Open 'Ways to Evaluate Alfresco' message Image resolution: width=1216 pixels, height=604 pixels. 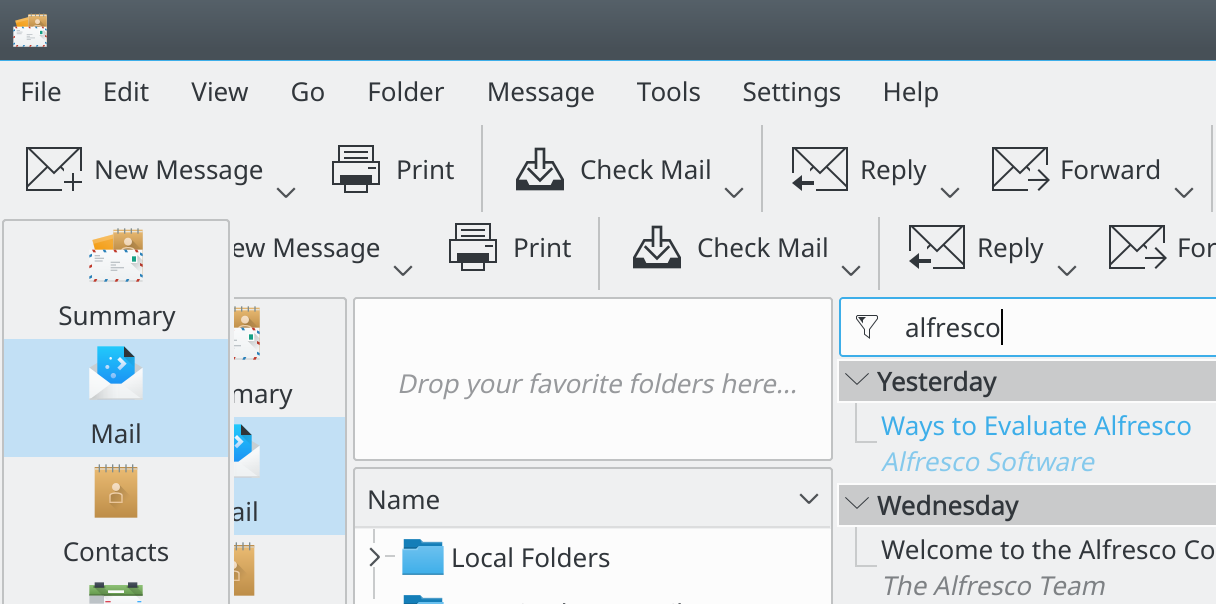point(1036,426)
